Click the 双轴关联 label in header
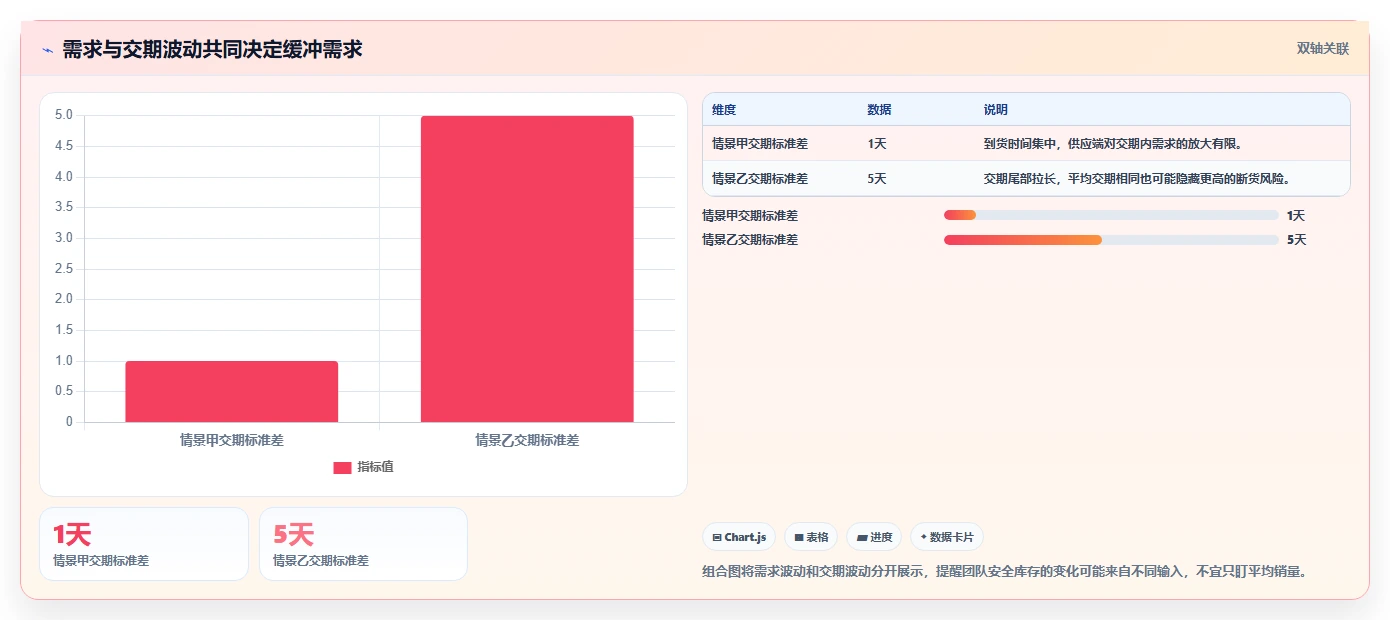 [x=1323, y=49]
